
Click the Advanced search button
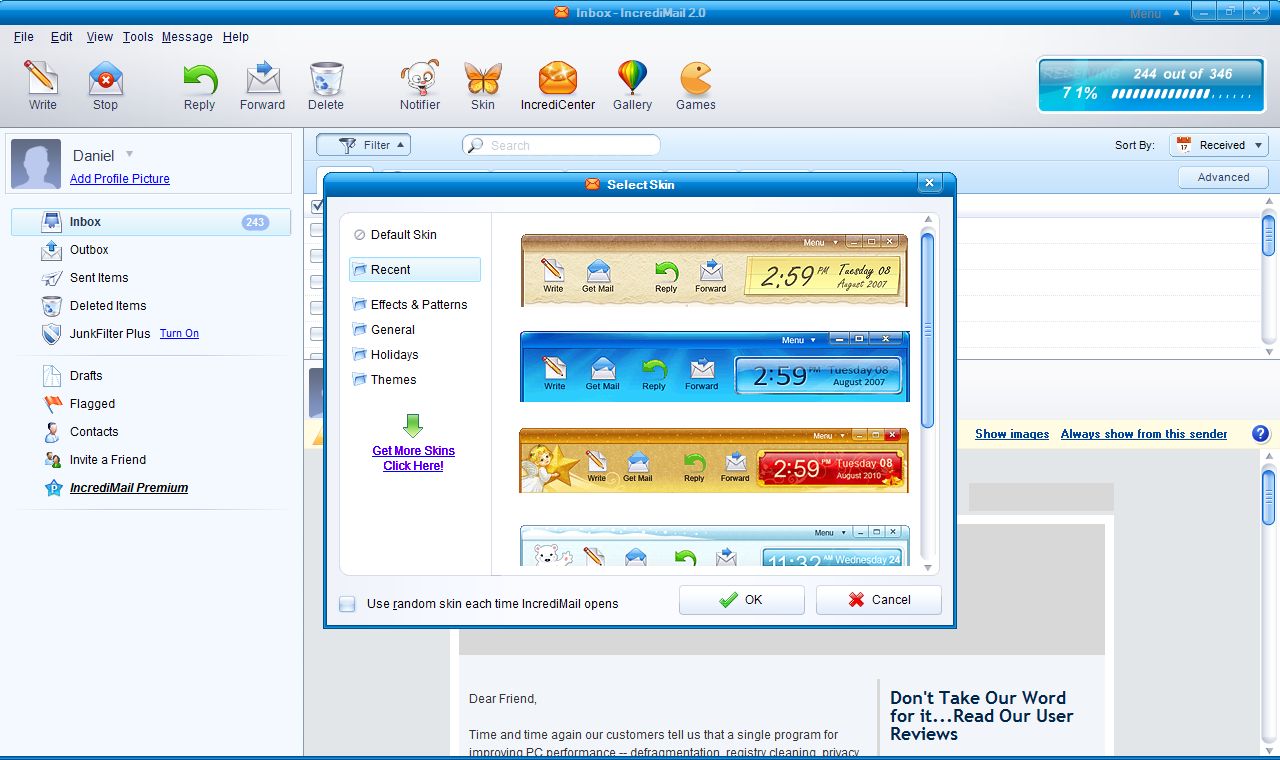tap(1223, 177)
